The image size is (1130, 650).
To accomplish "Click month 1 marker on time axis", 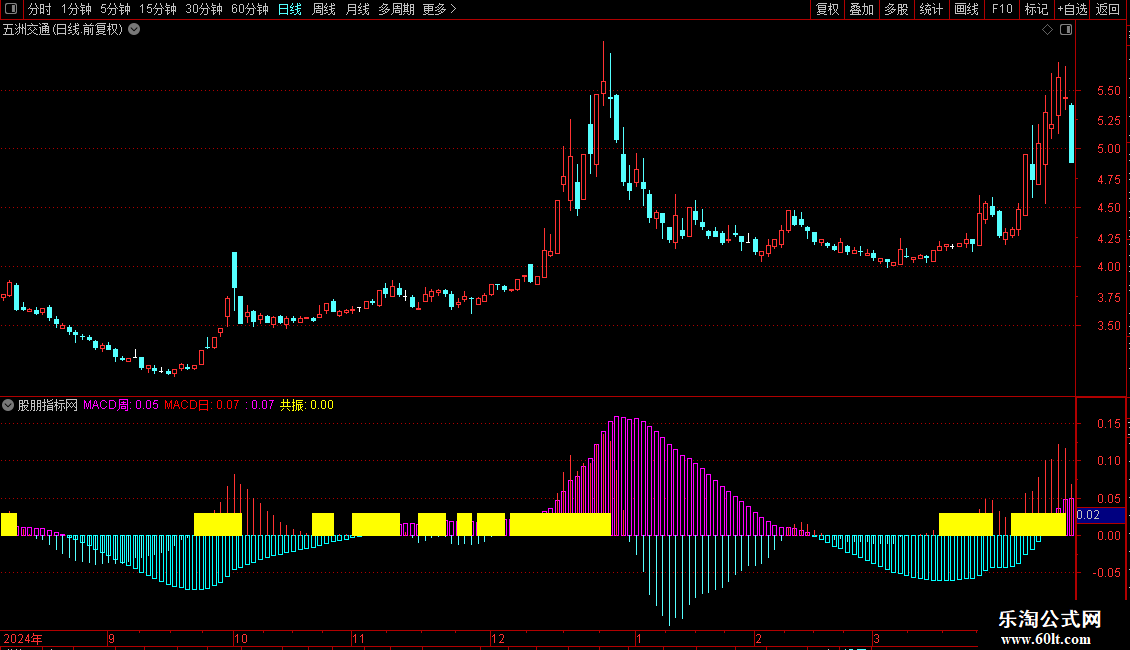I will 639,638.
